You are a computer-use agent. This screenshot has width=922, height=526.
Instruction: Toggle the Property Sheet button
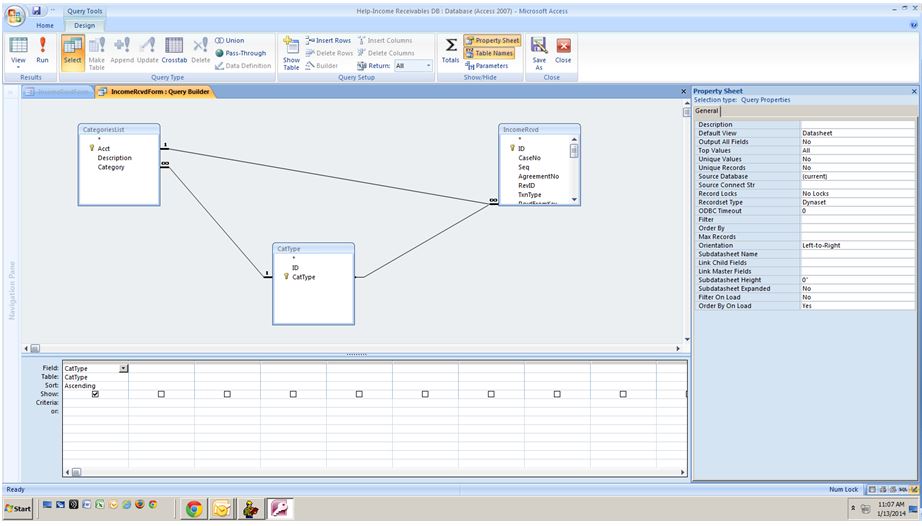pyautogui.click(x=491, y=41)
